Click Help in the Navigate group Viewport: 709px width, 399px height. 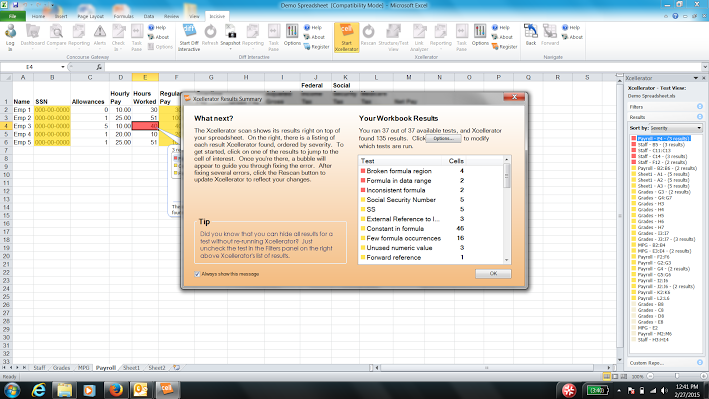click(571, 28)
